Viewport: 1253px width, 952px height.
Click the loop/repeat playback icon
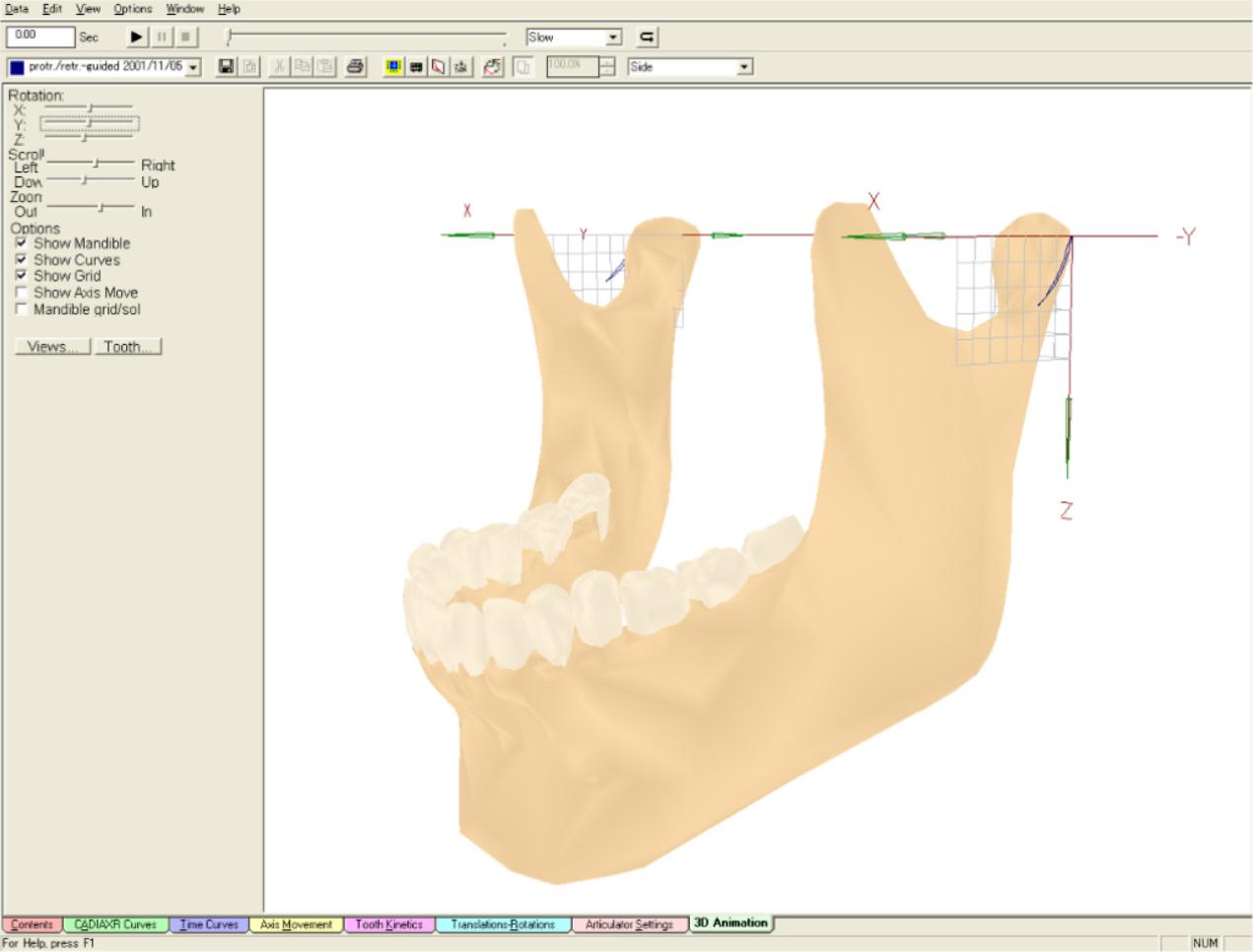(647, 37)
